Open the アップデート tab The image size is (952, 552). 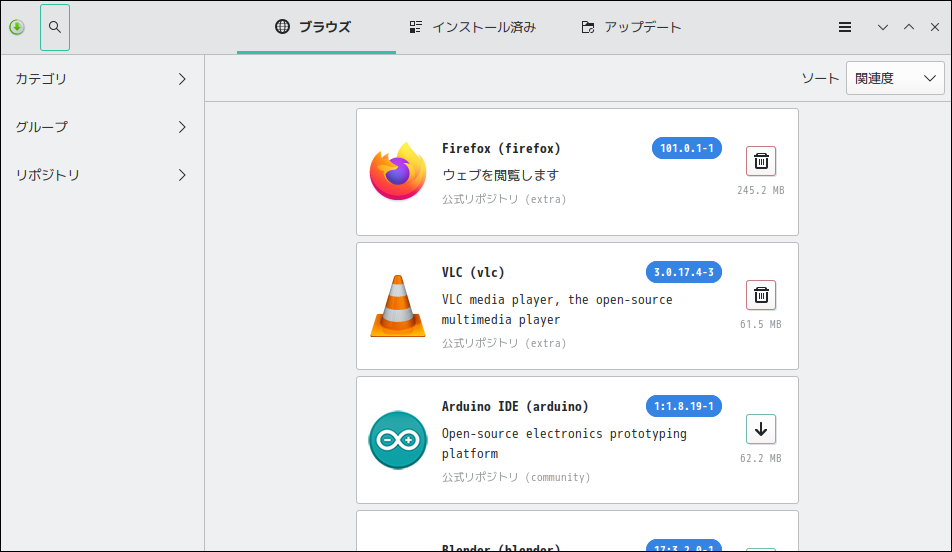(x=631, y=27)
